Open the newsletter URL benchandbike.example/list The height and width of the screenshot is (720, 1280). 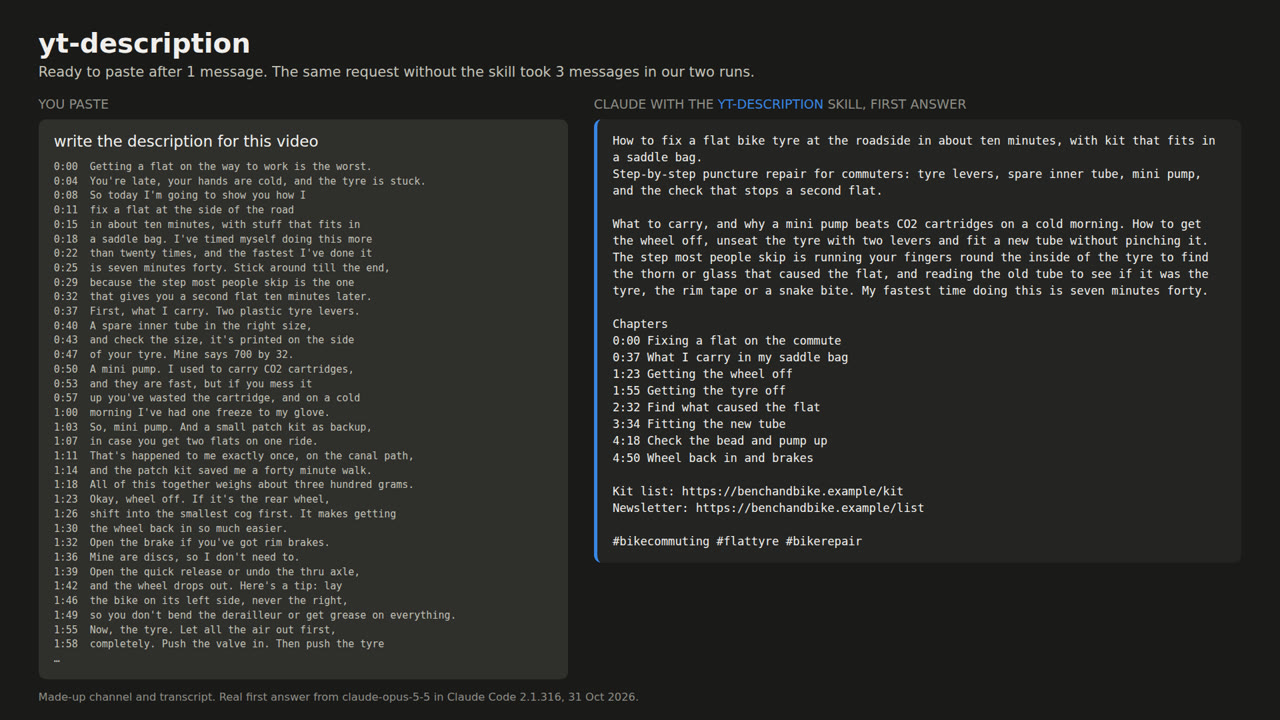810,508
